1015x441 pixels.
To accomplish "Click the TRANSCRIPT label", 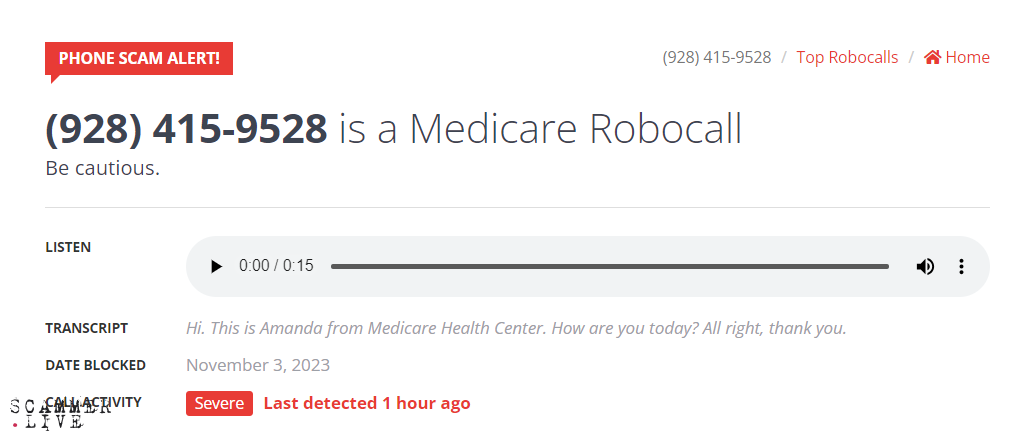I will (x=86, y=328).
